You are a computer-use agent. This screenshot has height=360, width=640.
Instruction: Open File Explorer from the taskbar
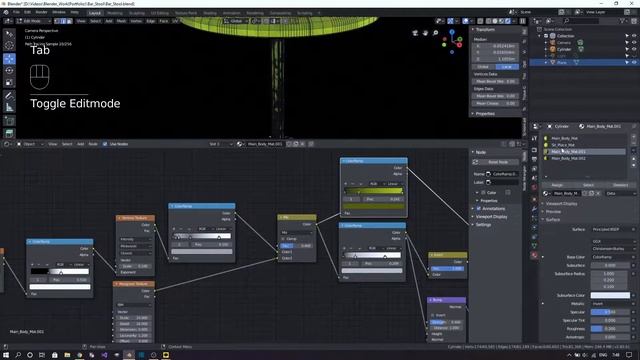[x=67, y=355]
